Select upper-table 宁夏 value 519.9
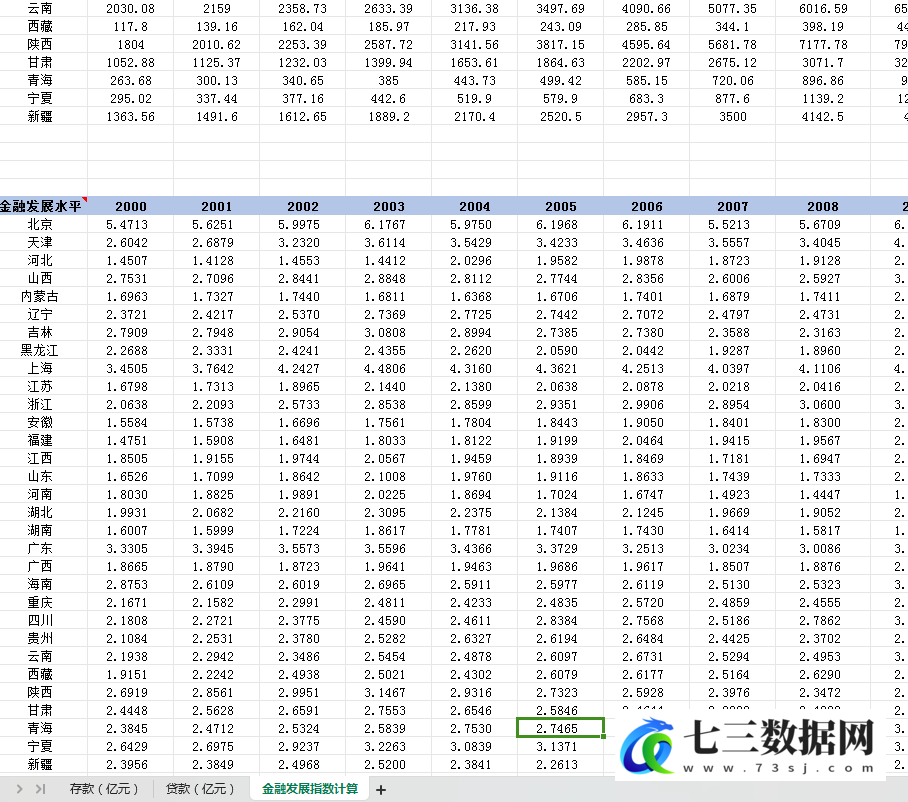Viewport: 908px width, 802px height. (x=474, y=98)
